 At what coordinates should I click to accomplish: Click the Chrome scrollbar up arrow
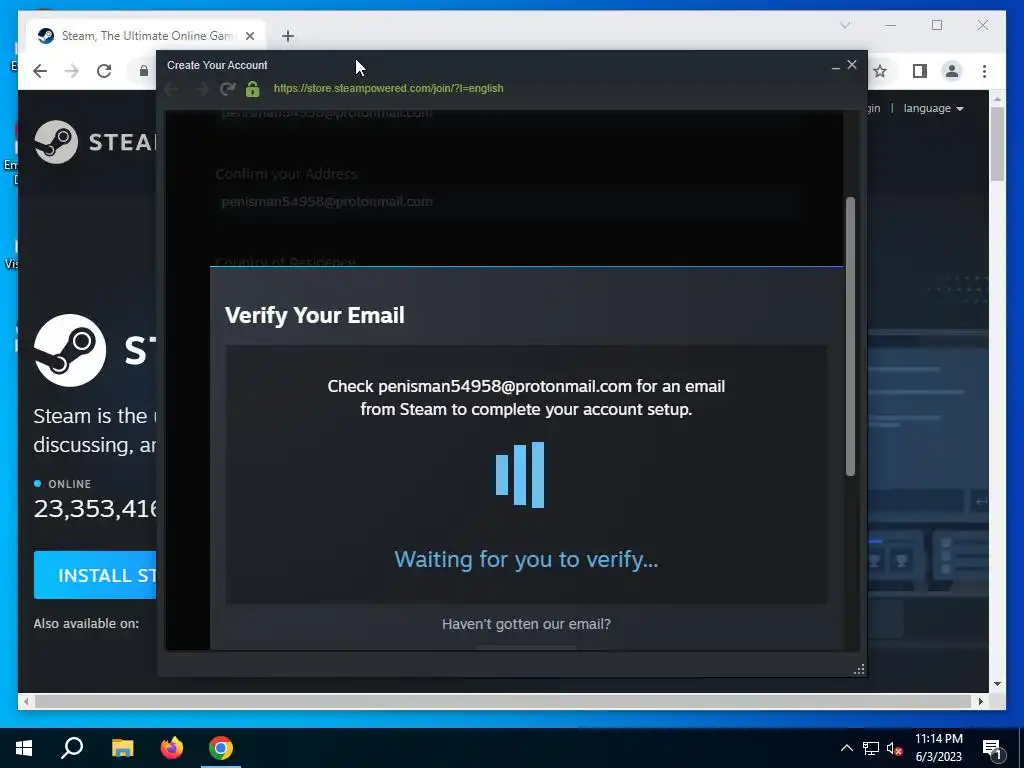[x=997, y=99]
